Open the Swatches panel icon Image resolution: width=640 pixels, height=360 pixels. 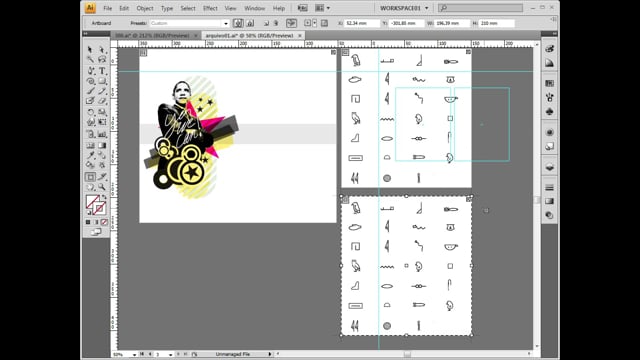(x=550, y=83)
